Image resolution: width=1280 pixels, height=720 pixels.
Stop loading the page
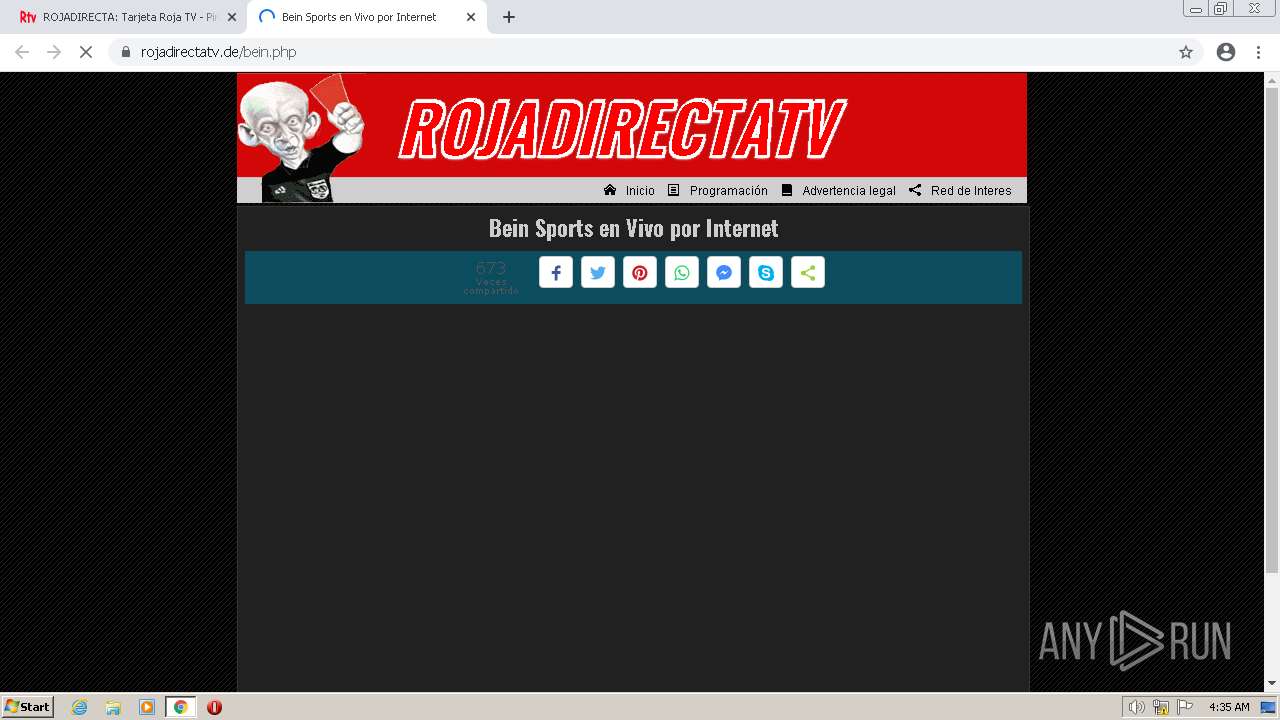tap(86, 52)
